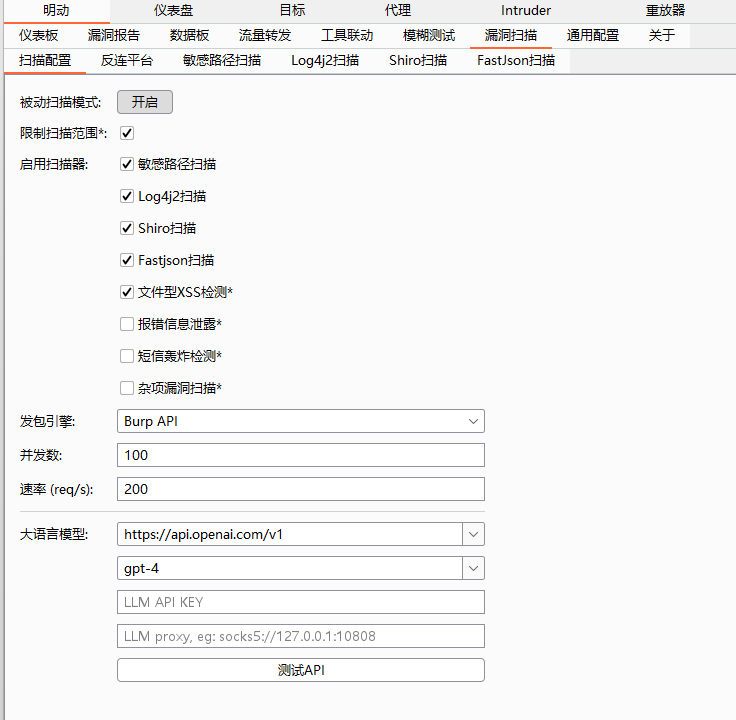The height and width of the screenshot is (720, 736).
Task: Disable the Shiro扫描 scanner checkbox
Action: click(127, 229)
